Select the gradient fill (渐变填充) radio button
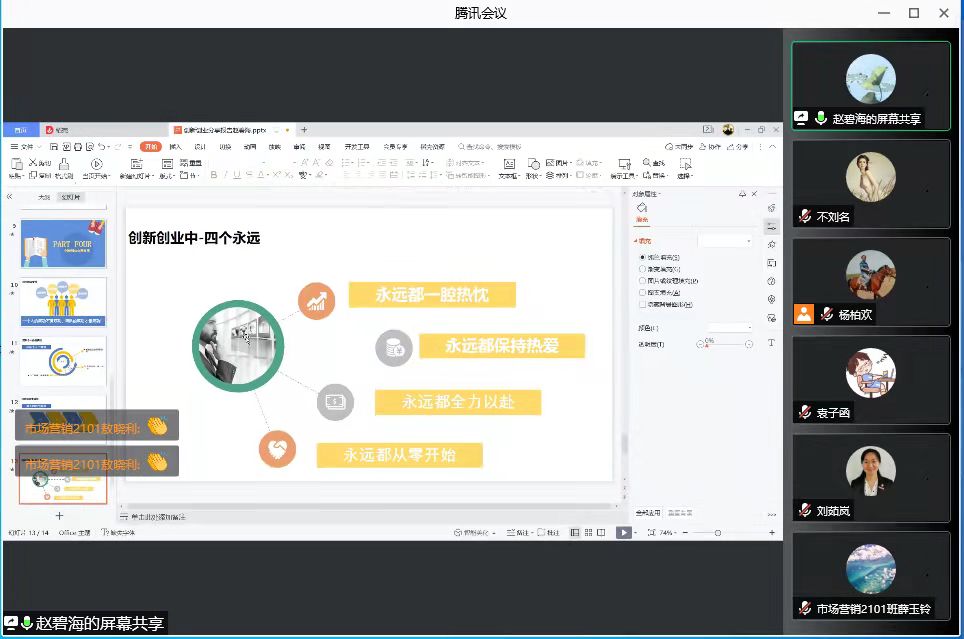 [642, 269]
